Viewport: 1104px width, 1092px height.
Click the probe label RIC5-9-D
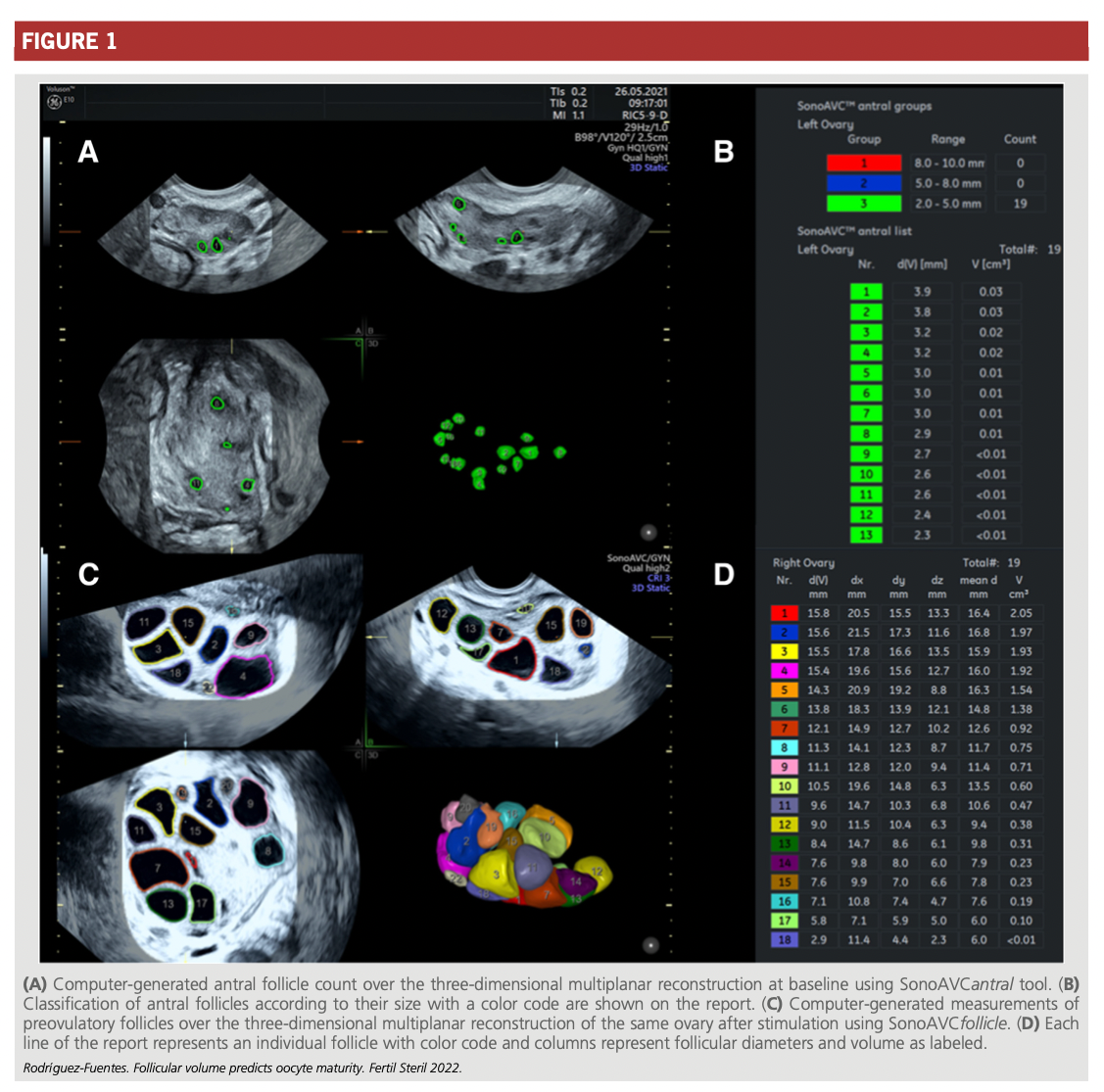[645, 115]
